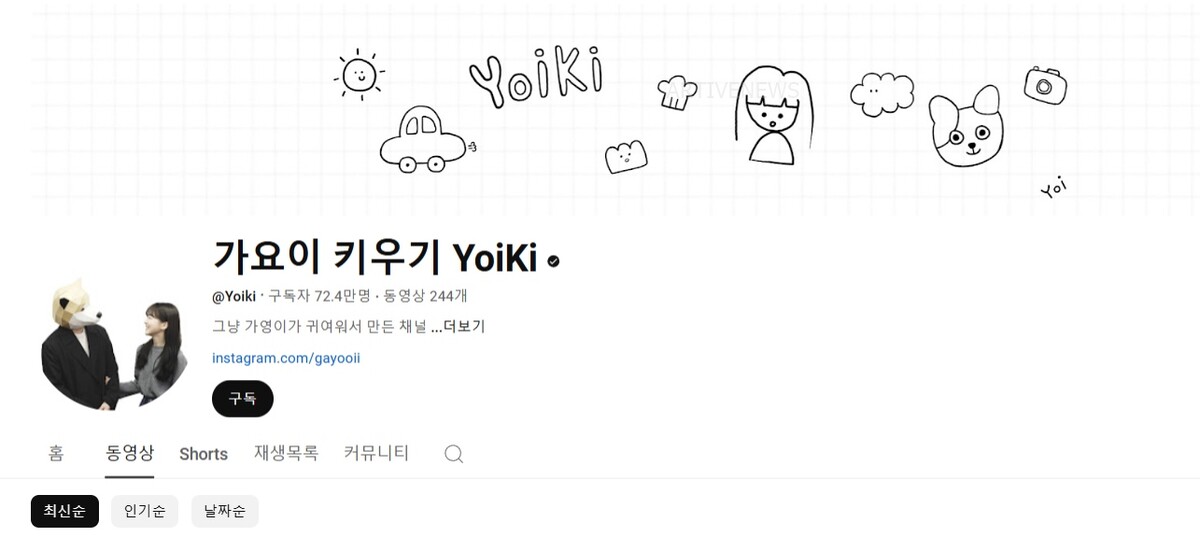
Task: Click the puppy face doodle in banner
Action: pos(966,126)
